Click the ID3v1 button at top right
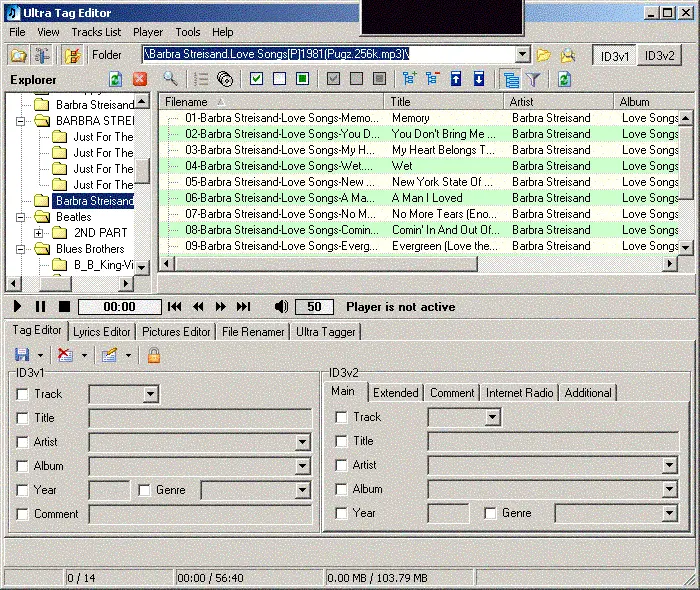This screenshot has width=700, height=590. pos(614,56)
